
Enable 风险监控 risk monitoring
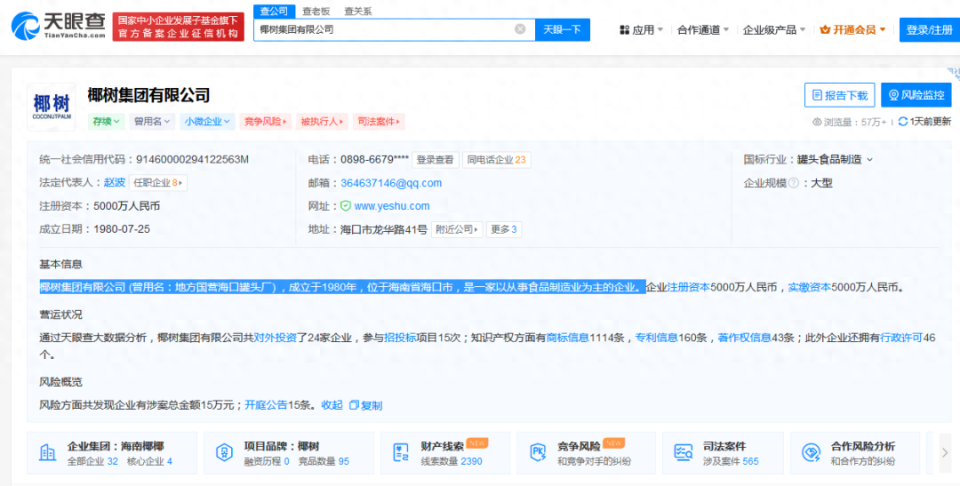[x=916, y=95]
